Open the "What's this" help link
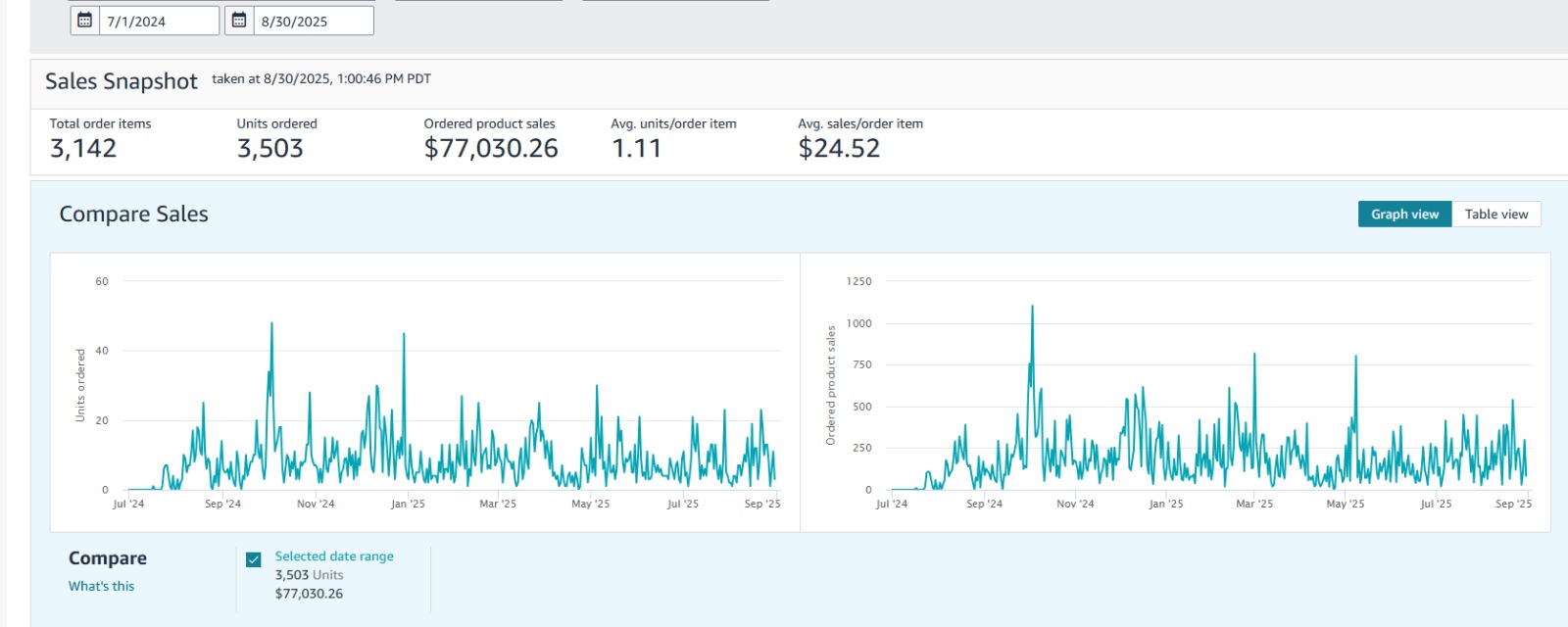1568x627 pixels. pos(101,586)
